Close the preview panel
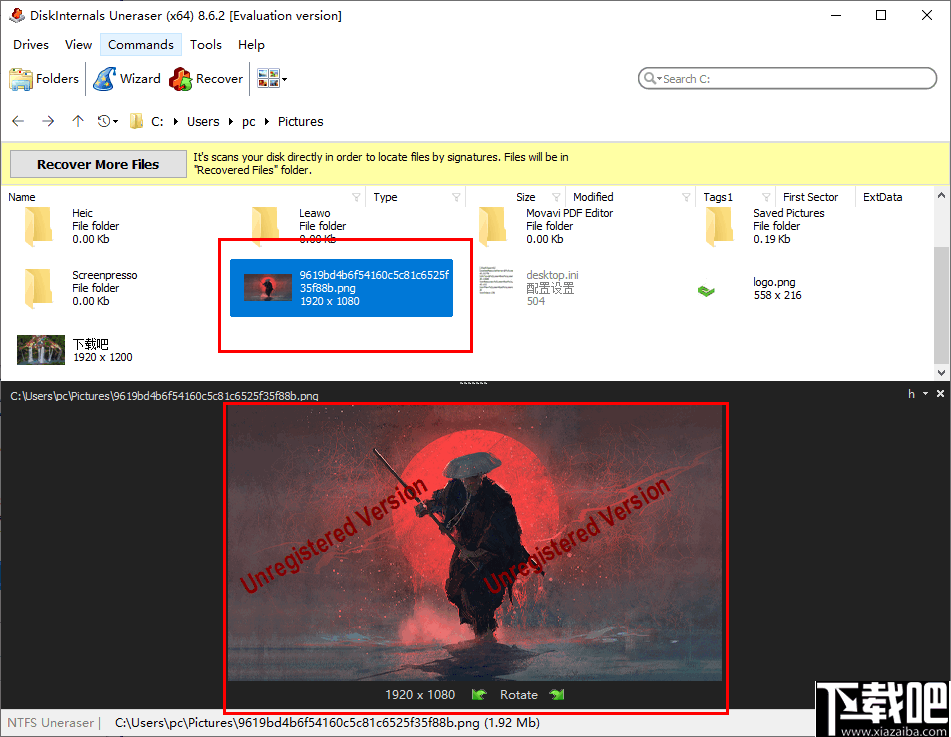 941,394
